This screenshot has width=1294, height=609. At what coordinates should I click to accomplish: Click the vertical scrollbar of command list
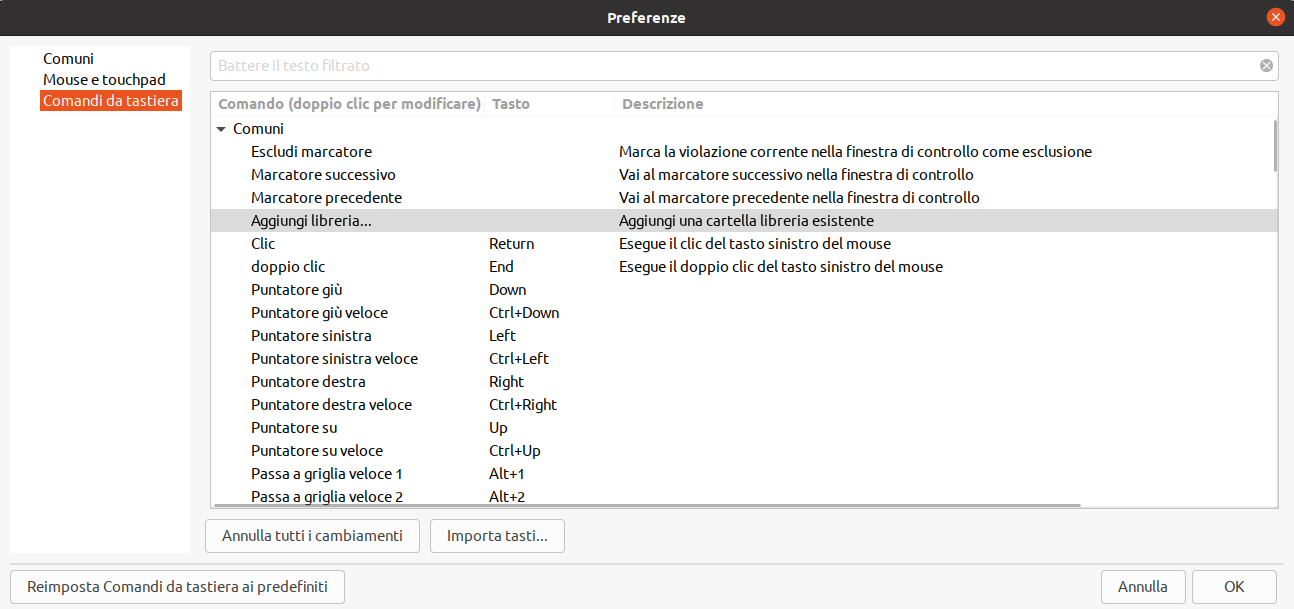click(1274, 146)
